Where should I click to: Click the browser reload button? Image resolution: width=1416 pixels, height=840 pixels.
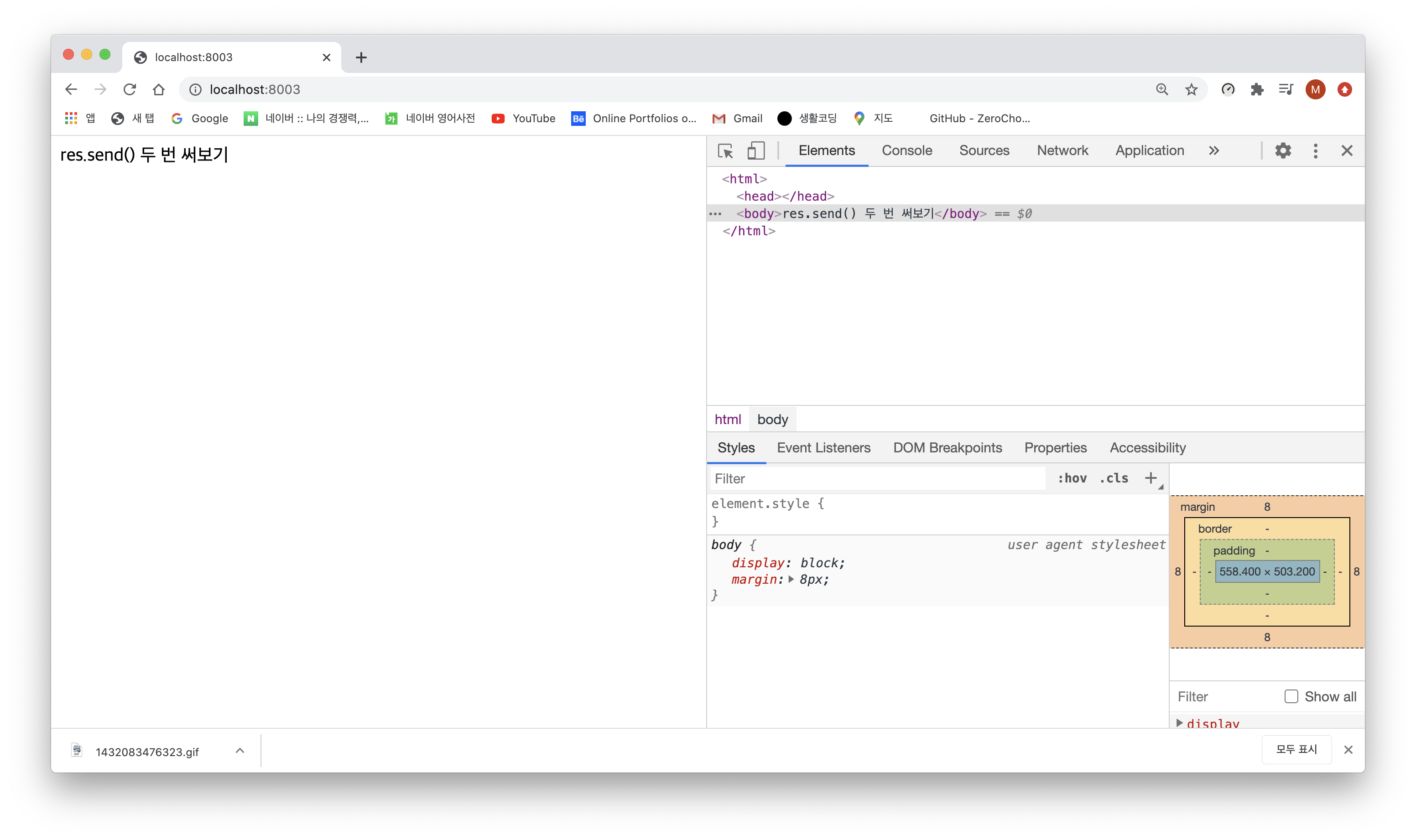pos(130,89)
